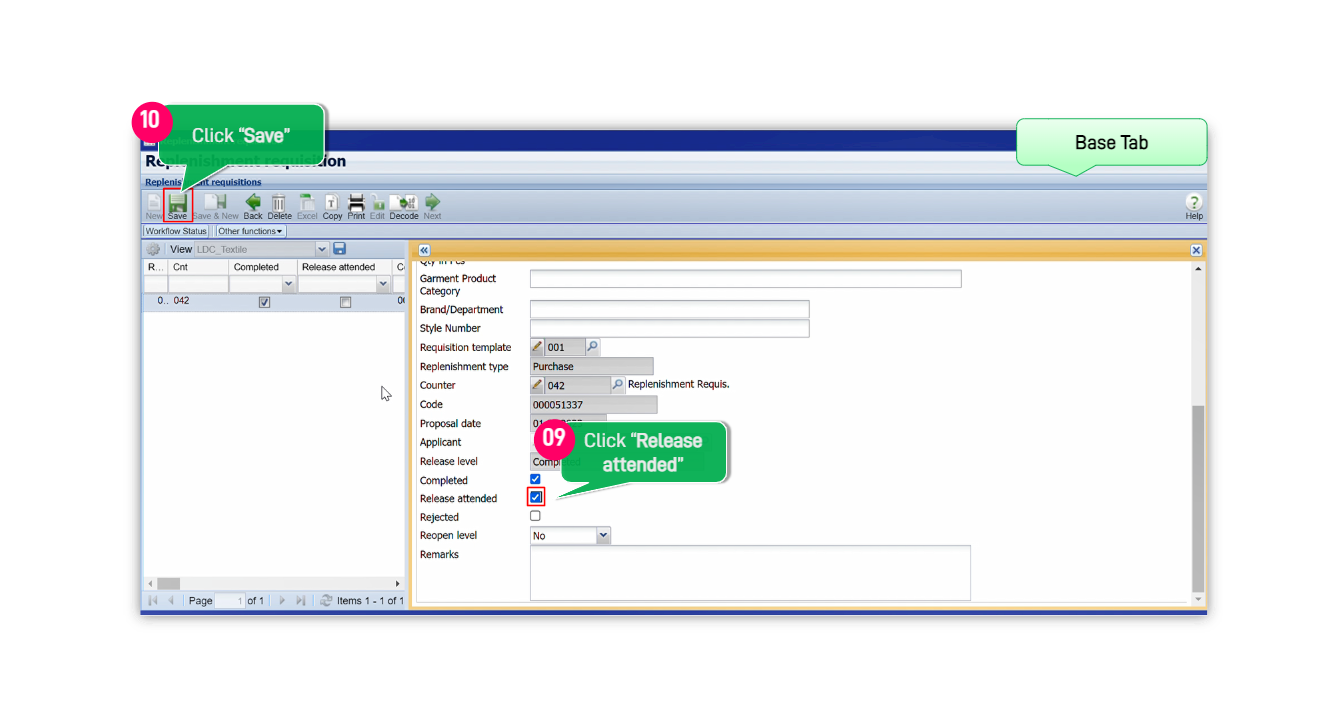Screen dimensions: 1320x726
Task: Click the Remarks text area
Action: coord(750,573)
